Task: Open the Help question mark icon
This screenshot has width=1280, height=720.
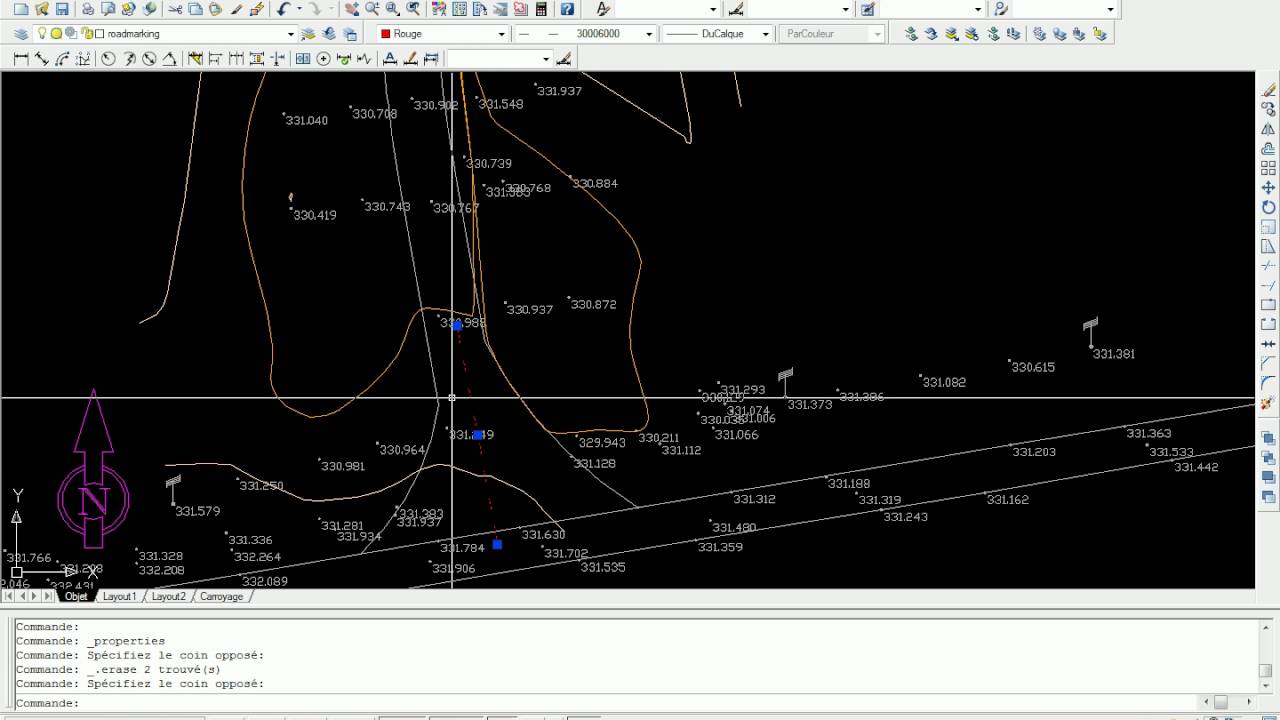Action: click(567, 9)
